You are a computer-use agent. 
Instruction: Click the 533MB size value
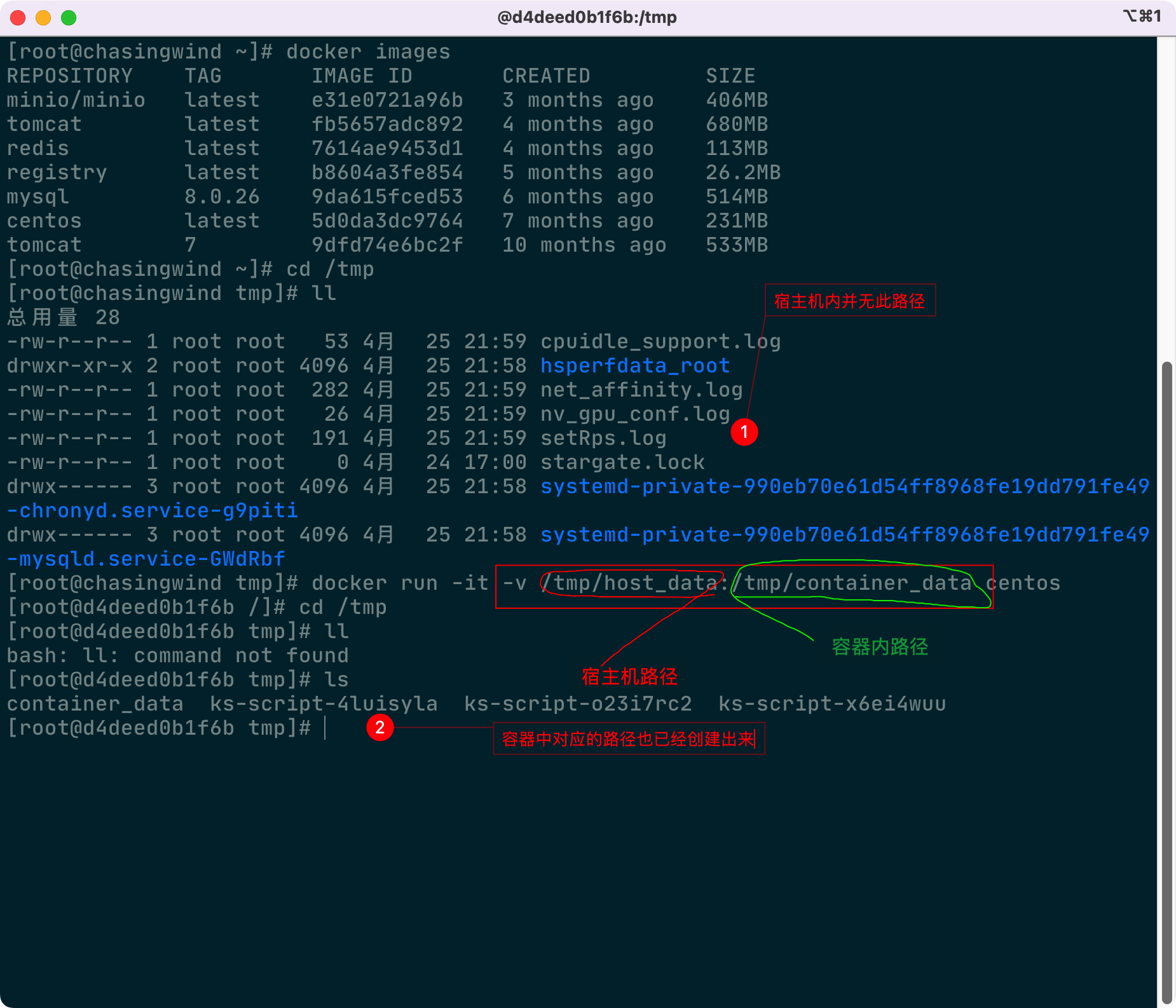tap(737, 245)
